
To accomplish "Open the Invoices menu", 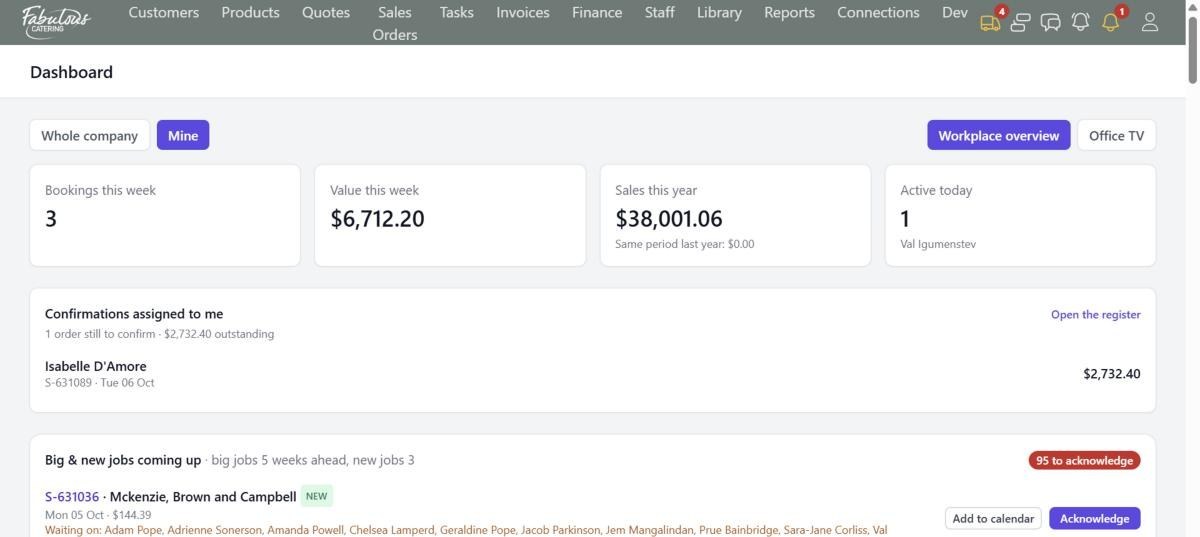I will point(523,13).
